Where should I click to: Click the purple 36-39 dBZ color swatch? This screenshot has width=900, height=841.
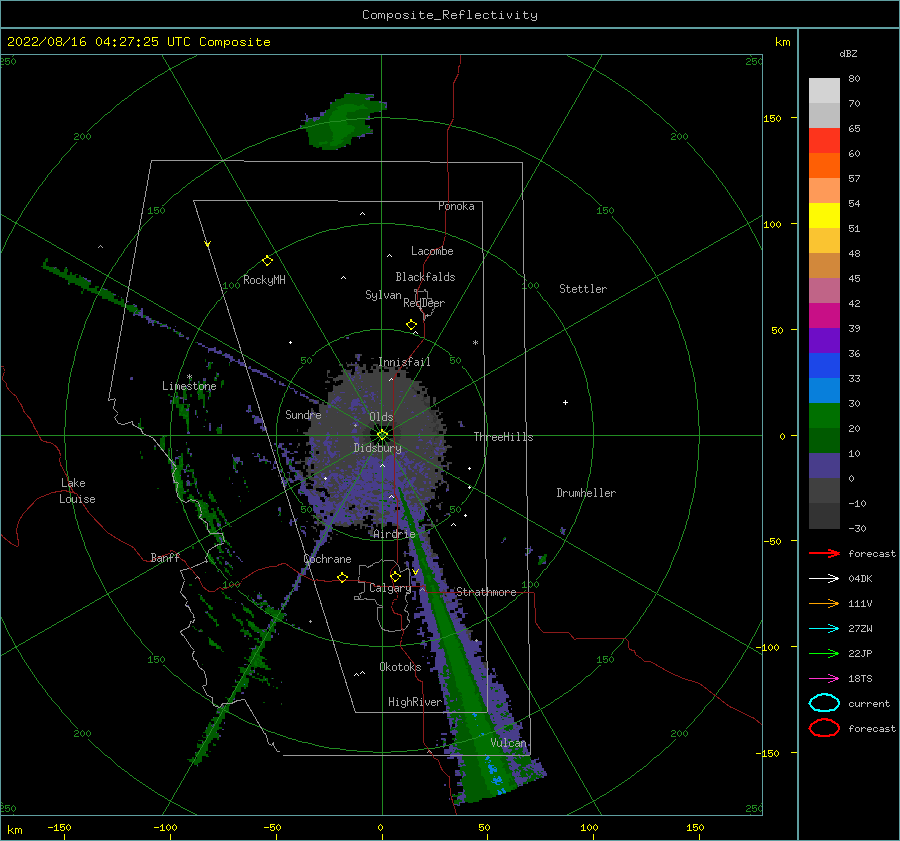[824, 340]
